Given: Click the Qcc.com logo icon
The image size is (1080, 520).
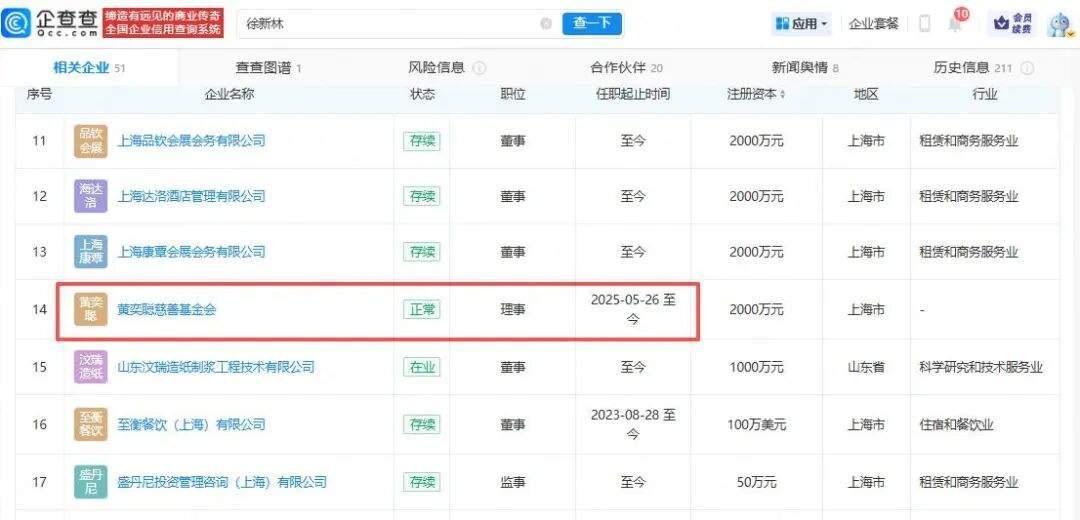Looking at the screenshot, I should [x=16, y=23].
